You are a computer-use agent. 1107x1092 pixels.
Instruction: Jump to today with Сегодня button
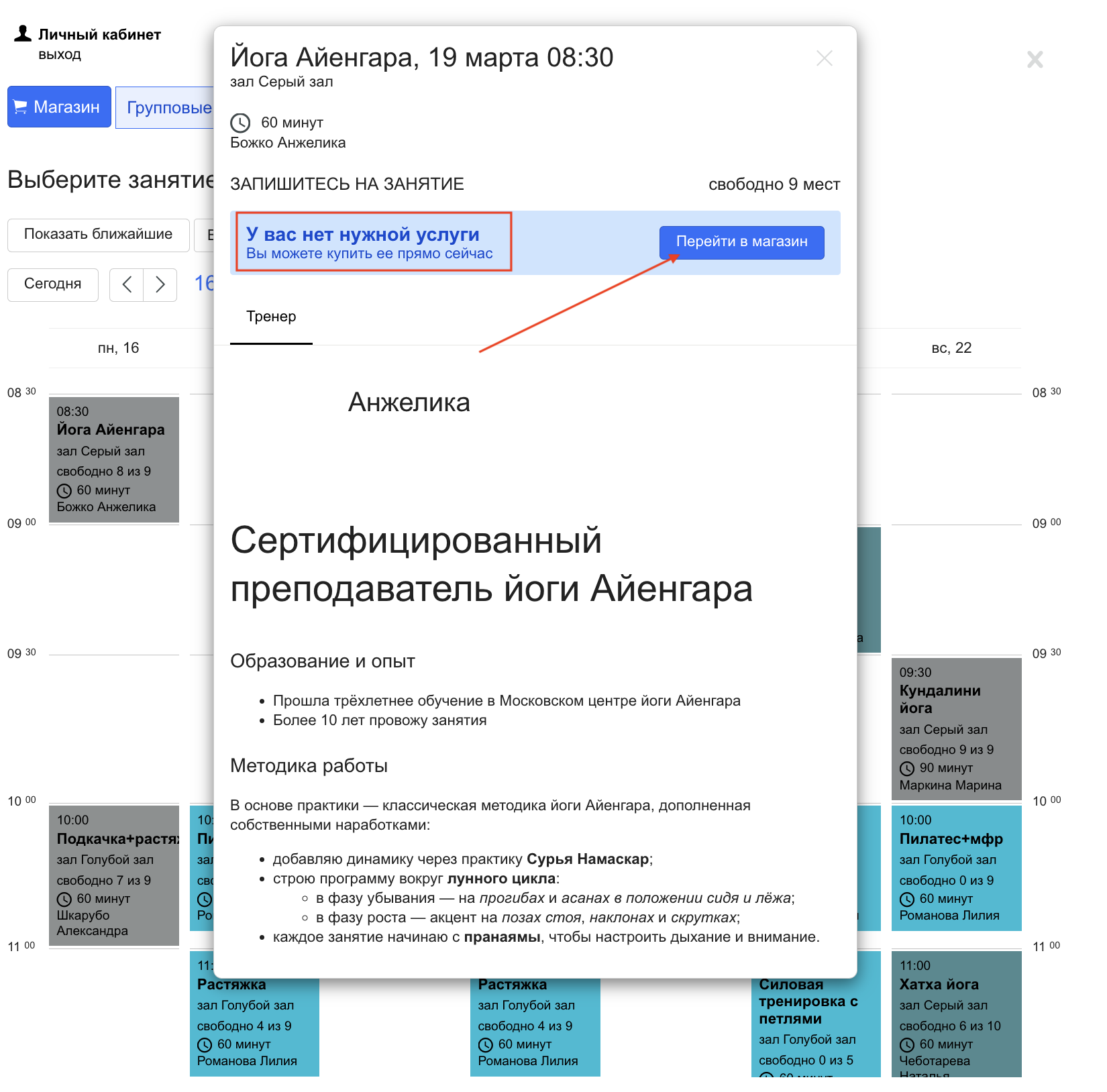click(x=52, y=284)
